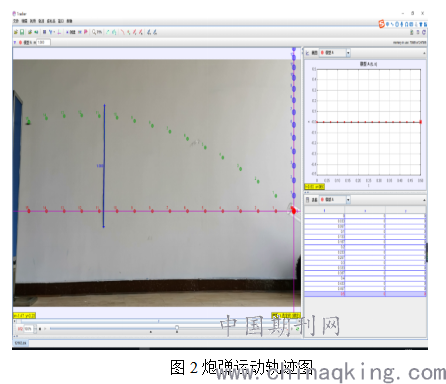446x384 pixels.
Task: Click the green save icon
Action: click(22, 32)
